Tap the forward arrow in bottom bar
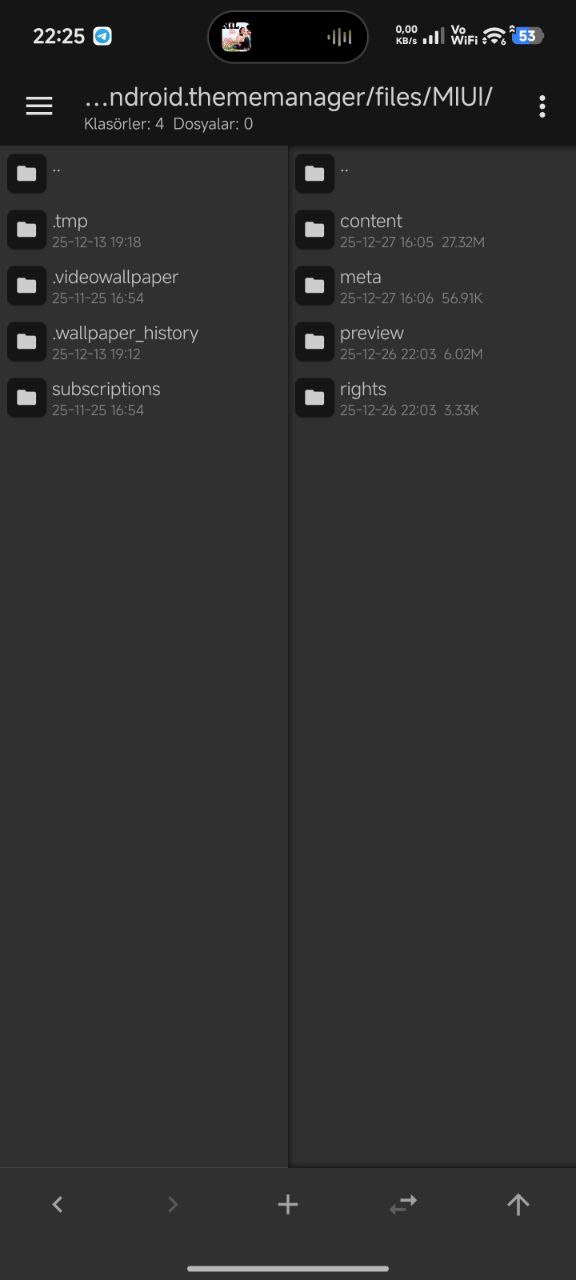Screen dimensions: 576x1280 [172, 1204]
